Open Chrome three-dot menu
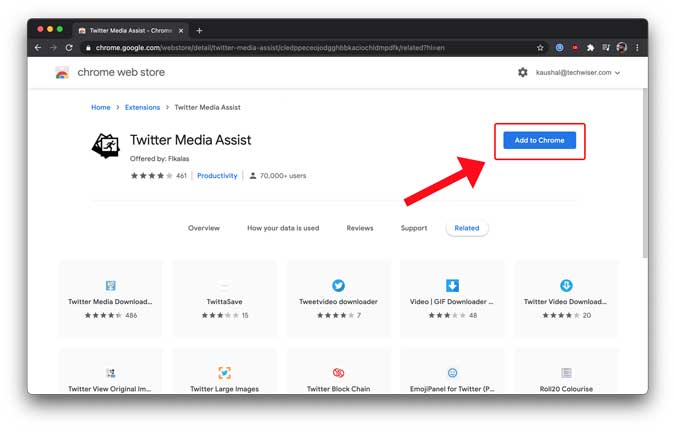This screenshot has width=675, height=430. (x=637, y=48)
